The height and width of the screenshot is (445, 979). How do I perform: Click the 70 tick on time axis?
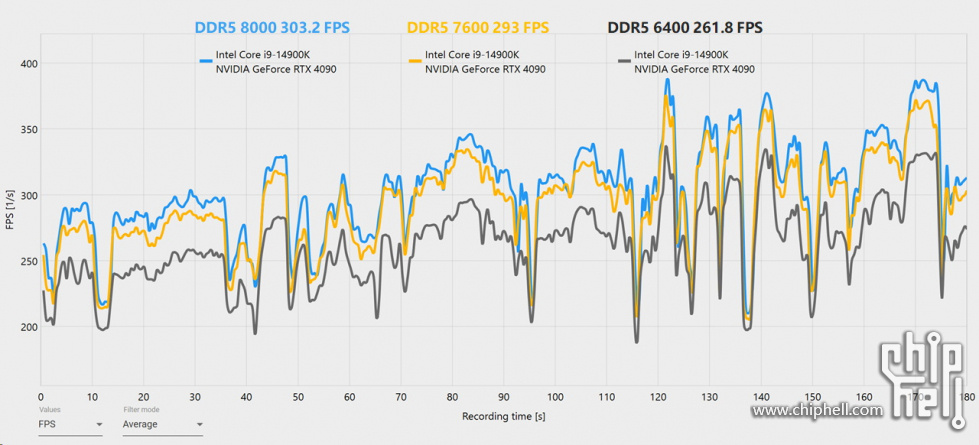click(x=401, y=397)
